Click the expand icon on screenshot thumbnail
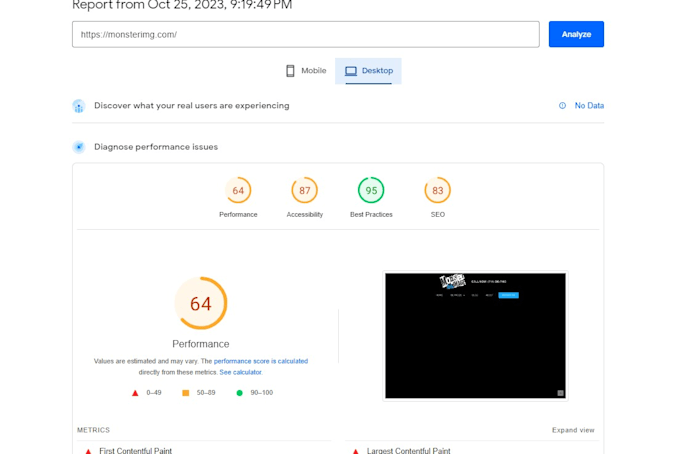680x454 pixels. pyautogui.click(x=560, y=393)
